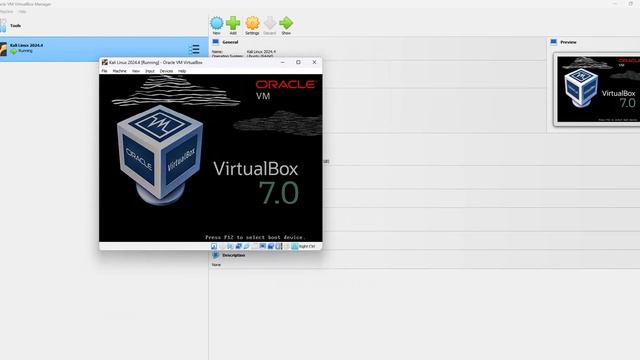Click the display status bar icon
Image resolution: width=640 pixels, height=360 pixels.
262,247
